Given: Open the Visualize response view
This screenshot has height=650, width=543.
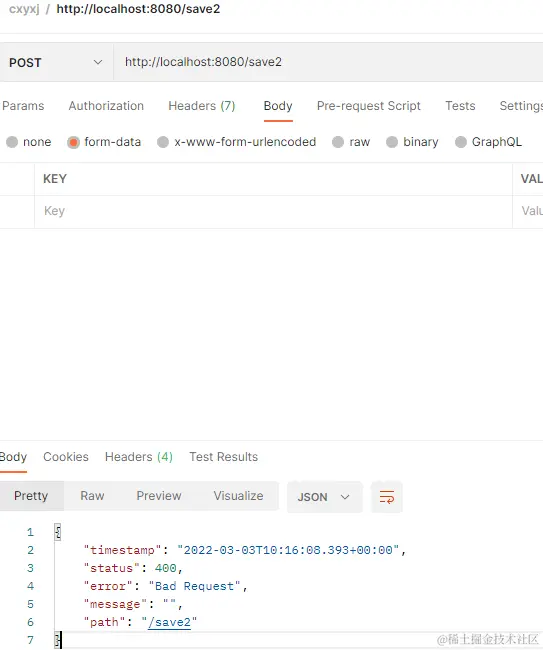Looking at the screenshot, I should pos(238,496).
